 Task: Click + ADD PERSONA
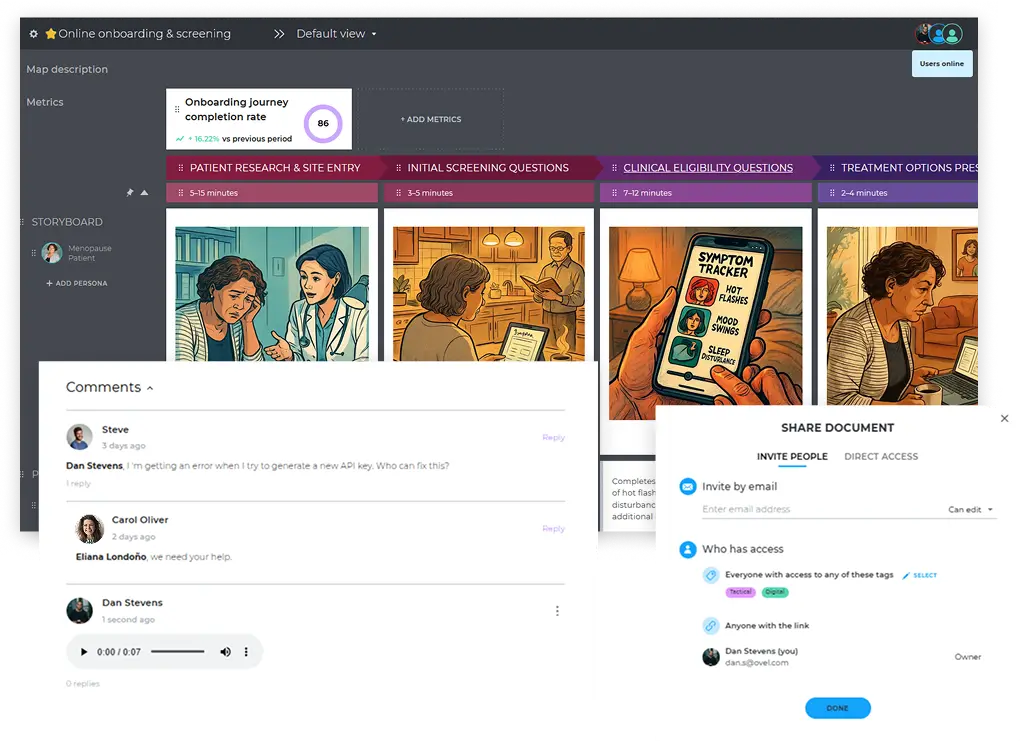click(x=77, y=284)
